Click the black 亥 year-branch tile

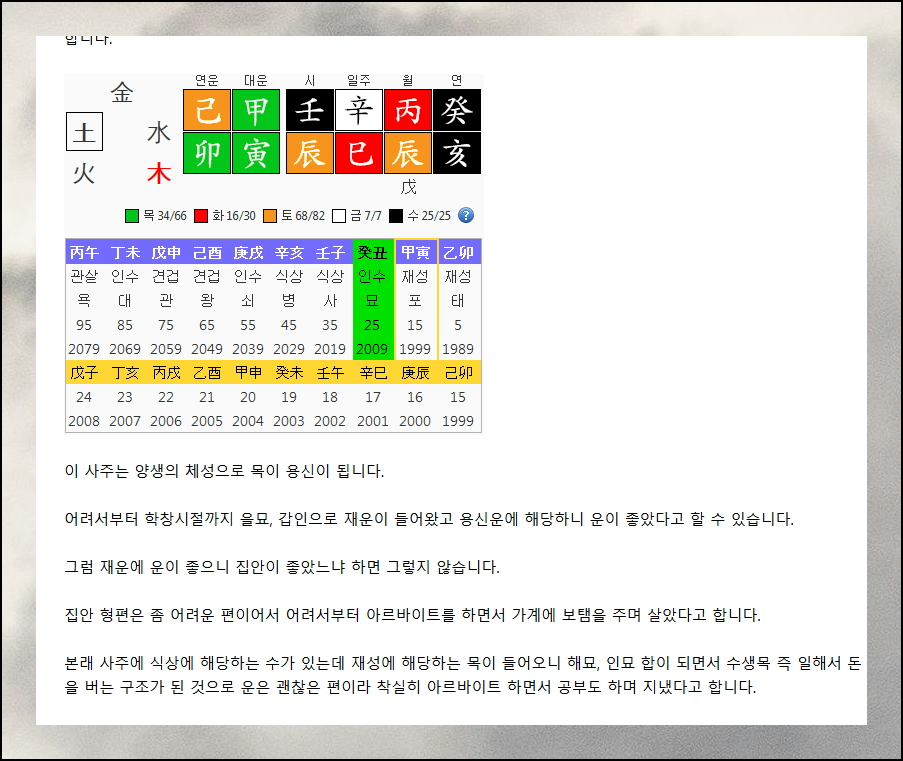(x=457, y=153)
